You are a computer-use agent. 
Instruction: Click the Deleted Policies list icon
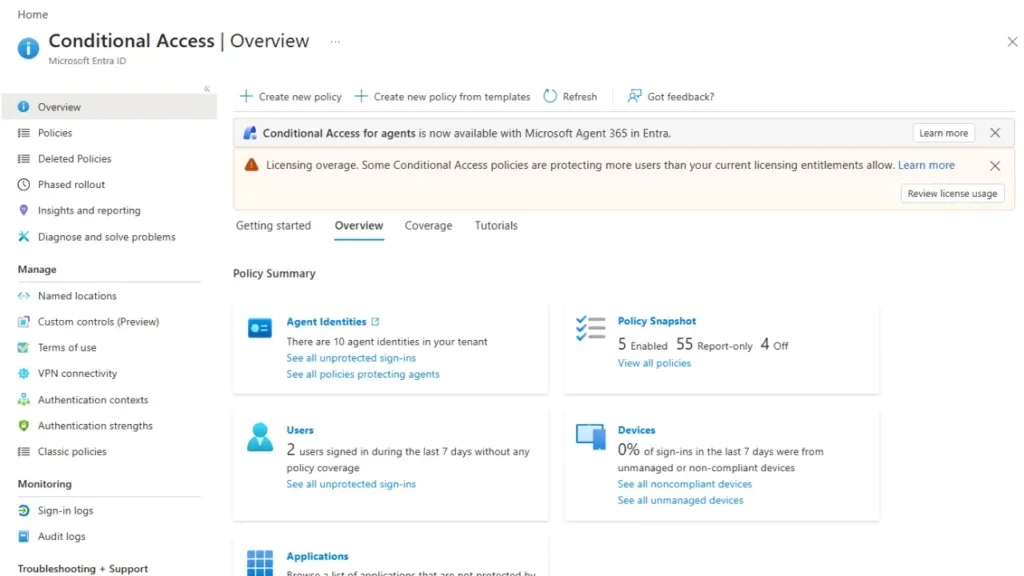[x=24, y=159]
